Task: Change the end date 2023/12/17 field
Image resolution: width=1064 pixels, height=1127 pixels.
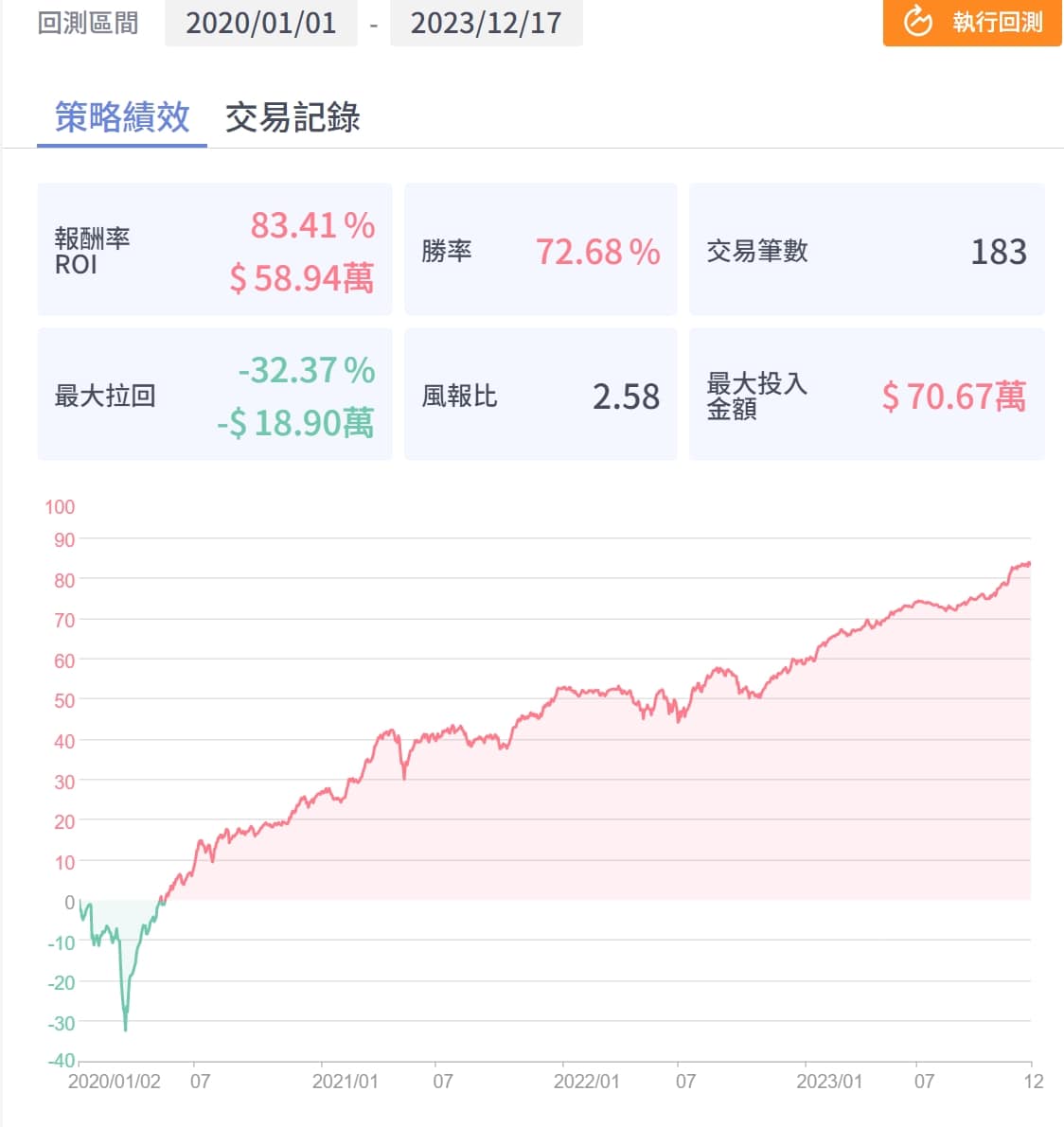Action: 486,23
